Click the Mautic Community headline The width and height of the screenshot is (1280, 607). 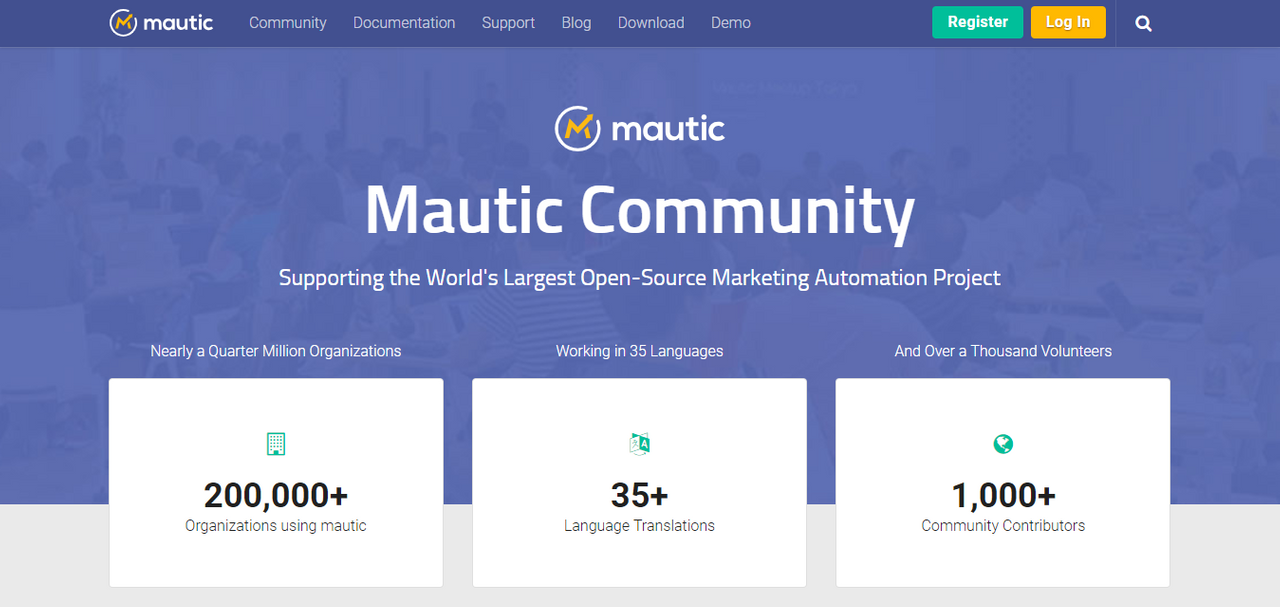click(x=640, y=211)
